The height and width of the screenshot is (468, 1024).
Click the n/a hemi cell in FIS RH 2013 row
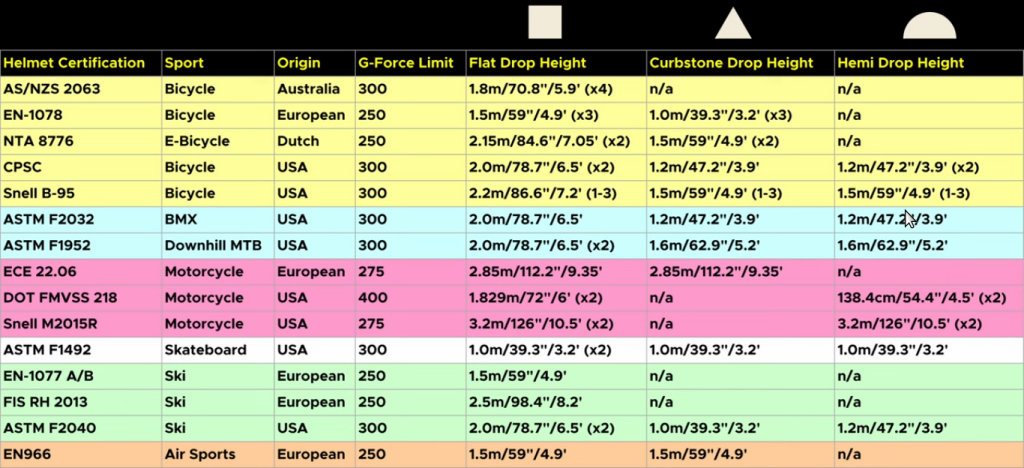929,403
